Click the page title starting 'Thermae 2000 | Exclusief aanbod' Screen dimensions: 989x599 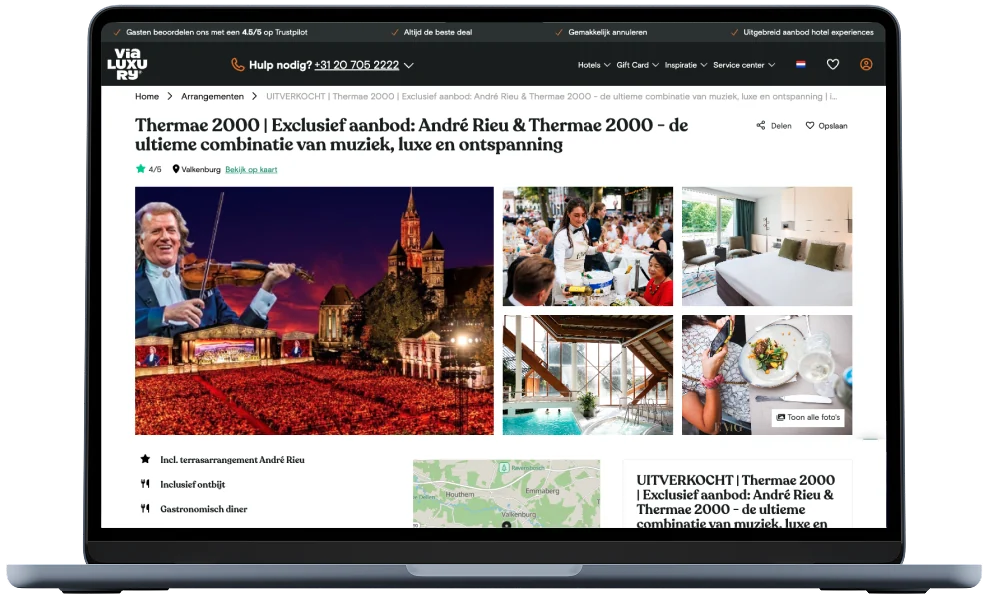pyautogui.click(x=411, y=134)
